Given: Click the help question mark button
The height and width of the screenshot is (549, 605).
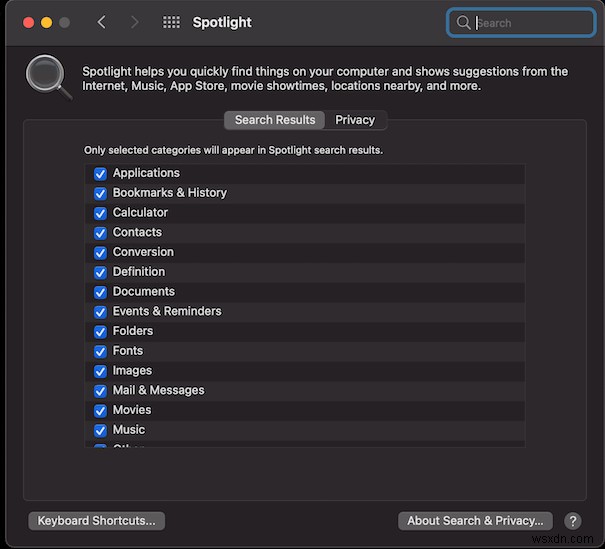Looking at the screenshot, I should (x=573, y=521).
